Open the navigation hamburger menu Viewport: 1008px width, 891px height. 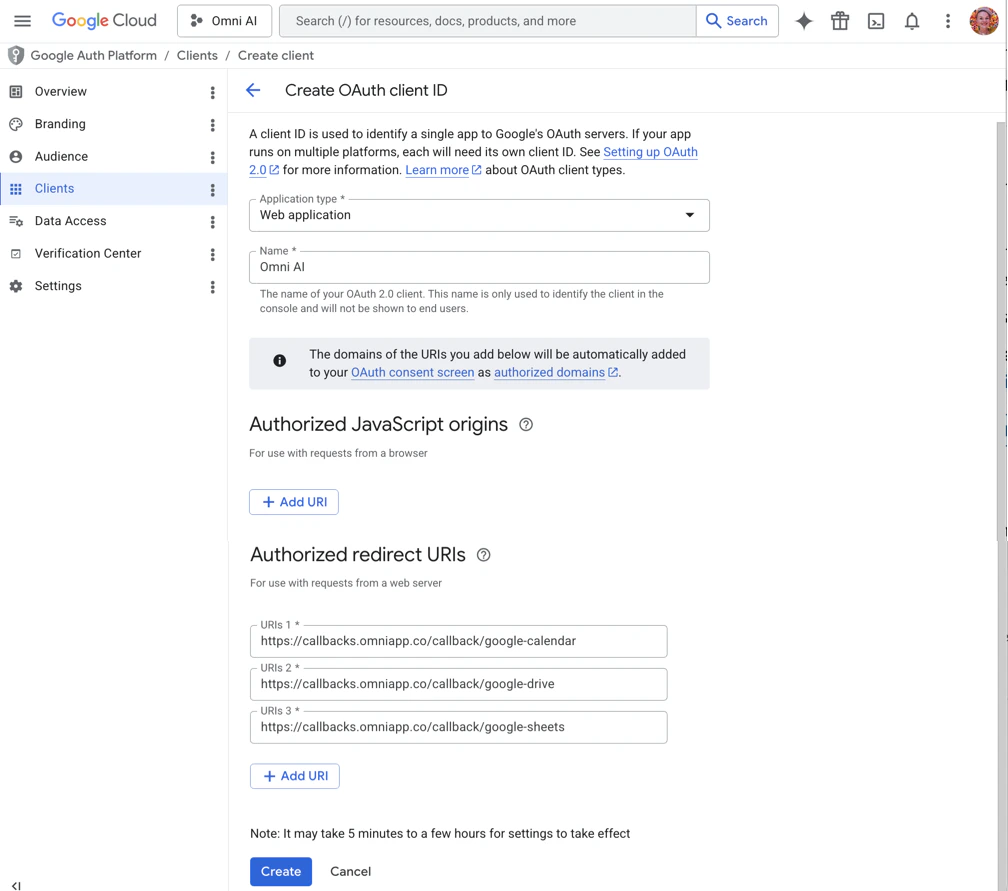coord(22,20)
